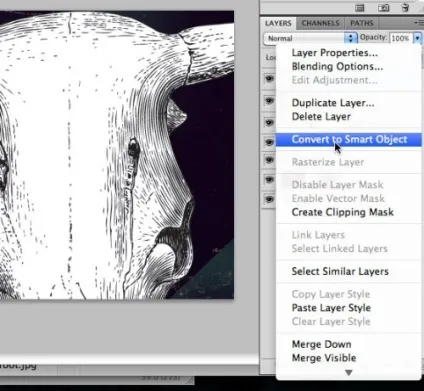Select Create Clipping Mask entry
The image size is (424, 391).
[x=343, y=212]
